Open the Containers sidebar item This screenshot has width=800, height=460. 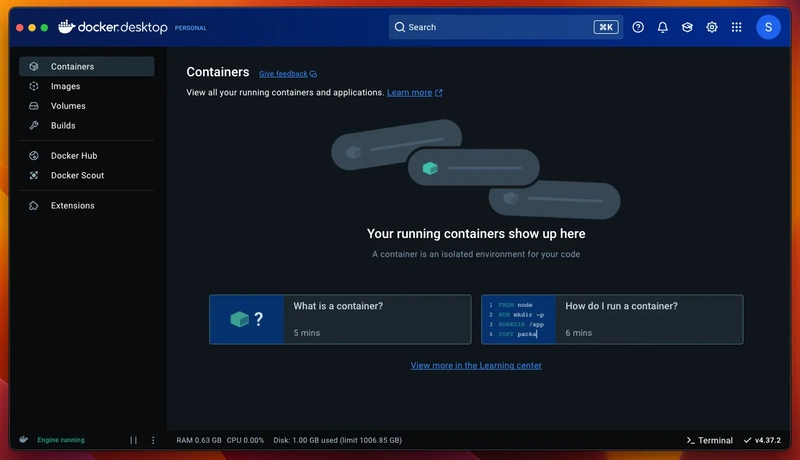click(x=87, y=66)
